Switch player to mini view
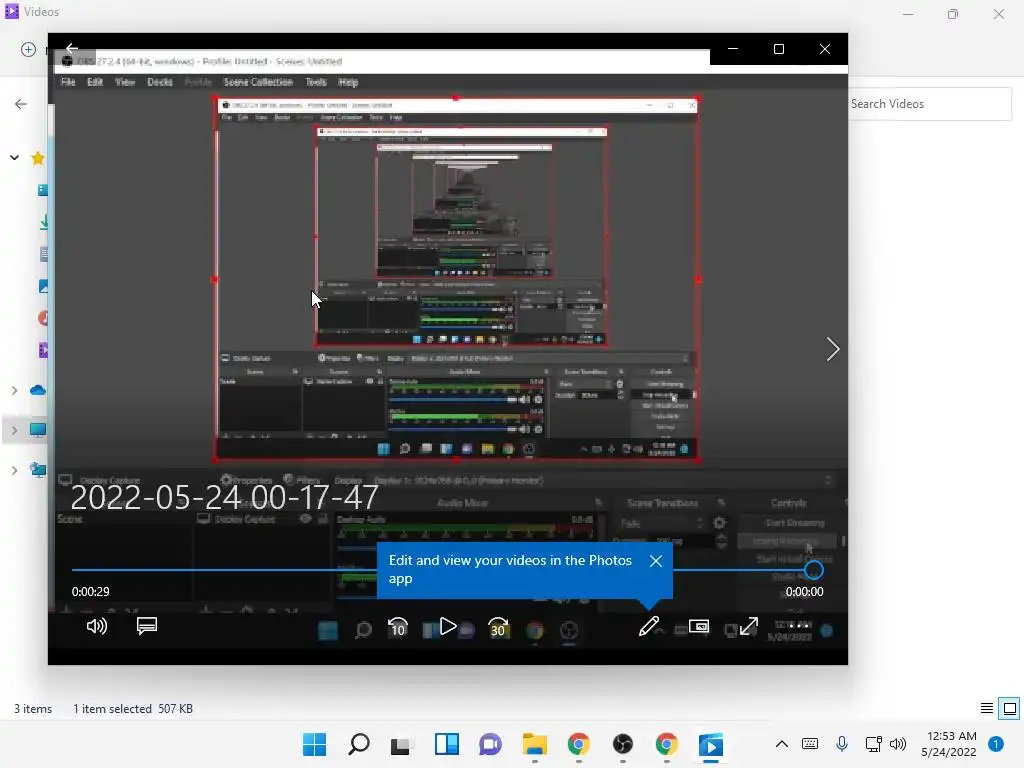The height and width of the screenshot is (768, 1024). point(699,626)
